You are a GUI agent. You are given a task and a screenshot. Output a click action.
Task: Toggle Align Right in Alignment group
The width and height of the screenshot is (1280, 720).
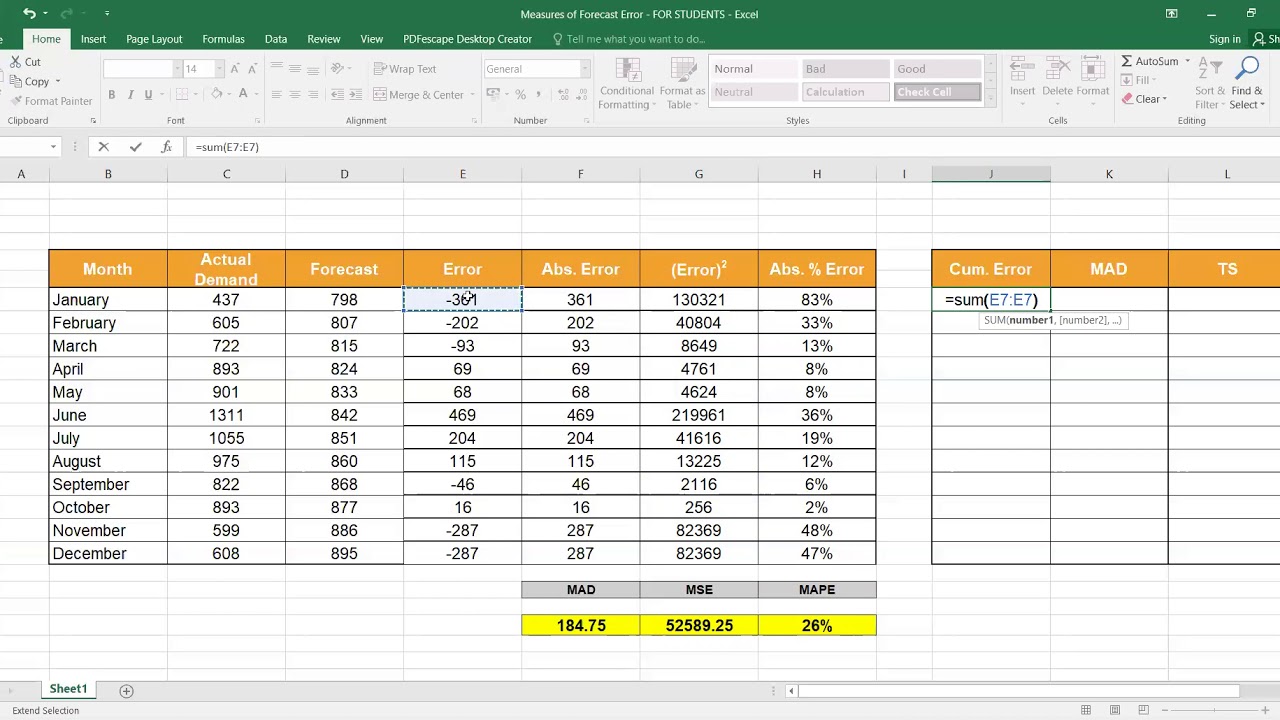pyautogui.click(x=313, y=95)
